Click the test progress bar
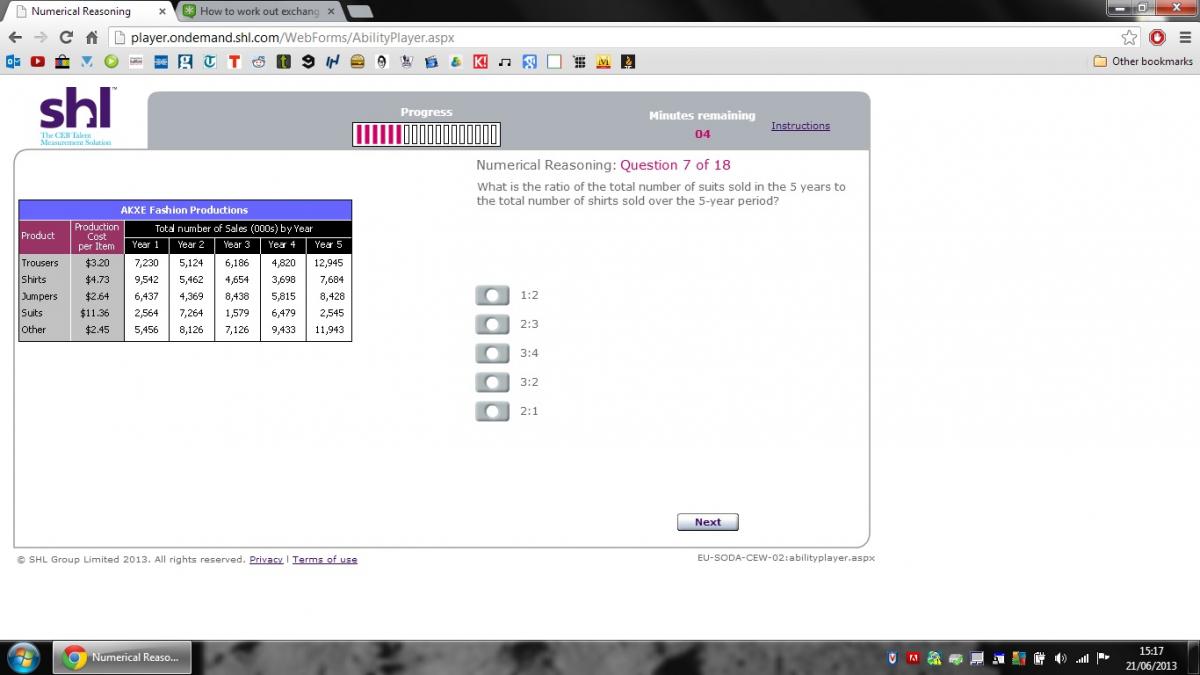 click(x=426, y=134)
